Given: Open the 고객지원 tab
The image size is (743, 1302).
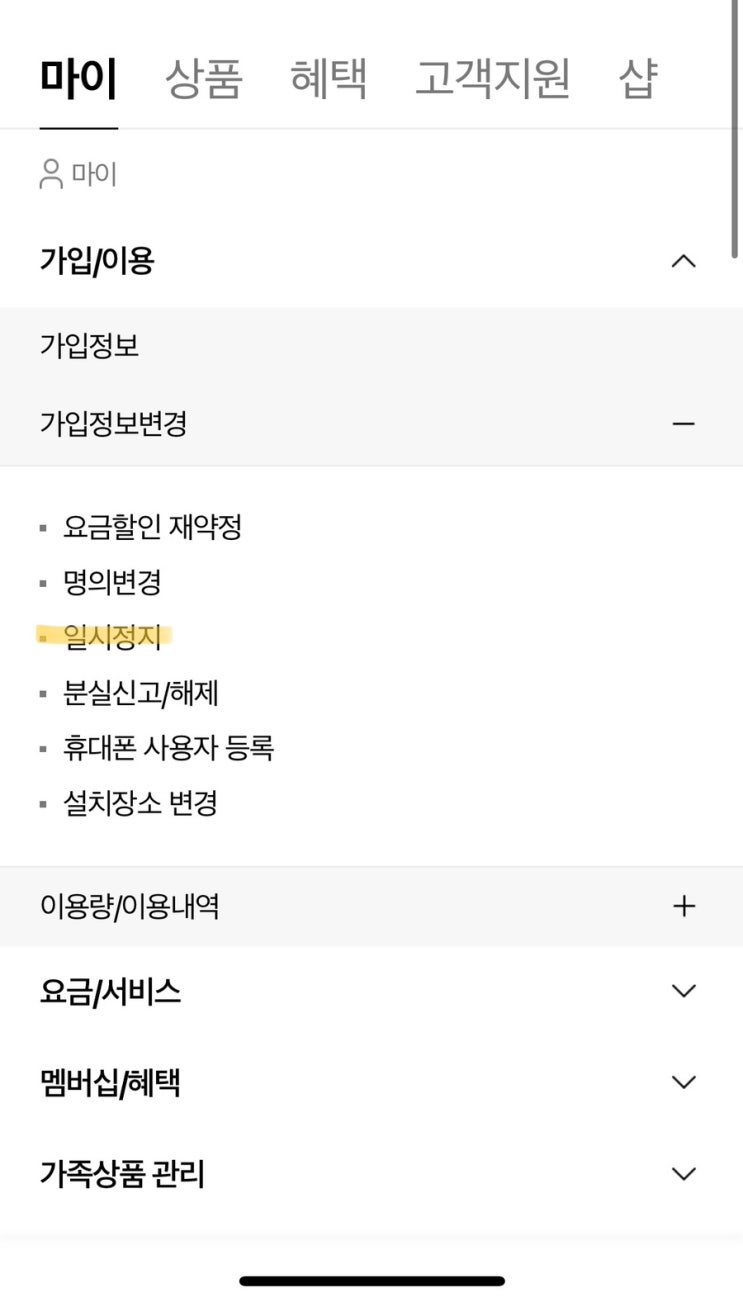Looking at the screenshot, I should click(492, 78).
